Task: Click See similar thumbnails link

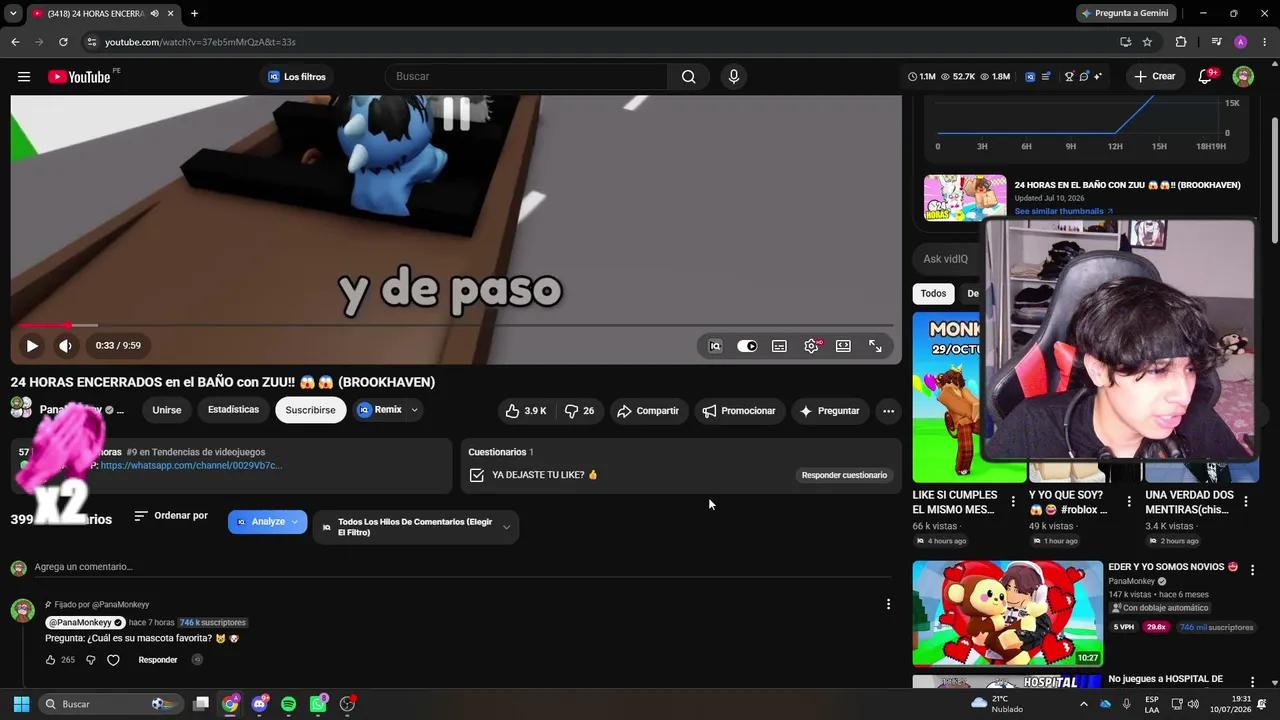Action: point(1064,211)
